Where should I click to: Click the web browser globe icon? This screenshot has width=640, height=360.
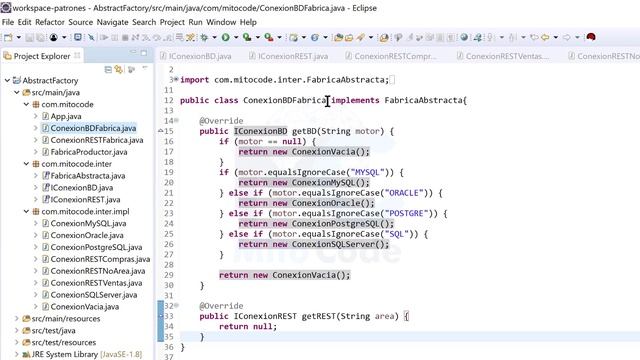[464, 37]
